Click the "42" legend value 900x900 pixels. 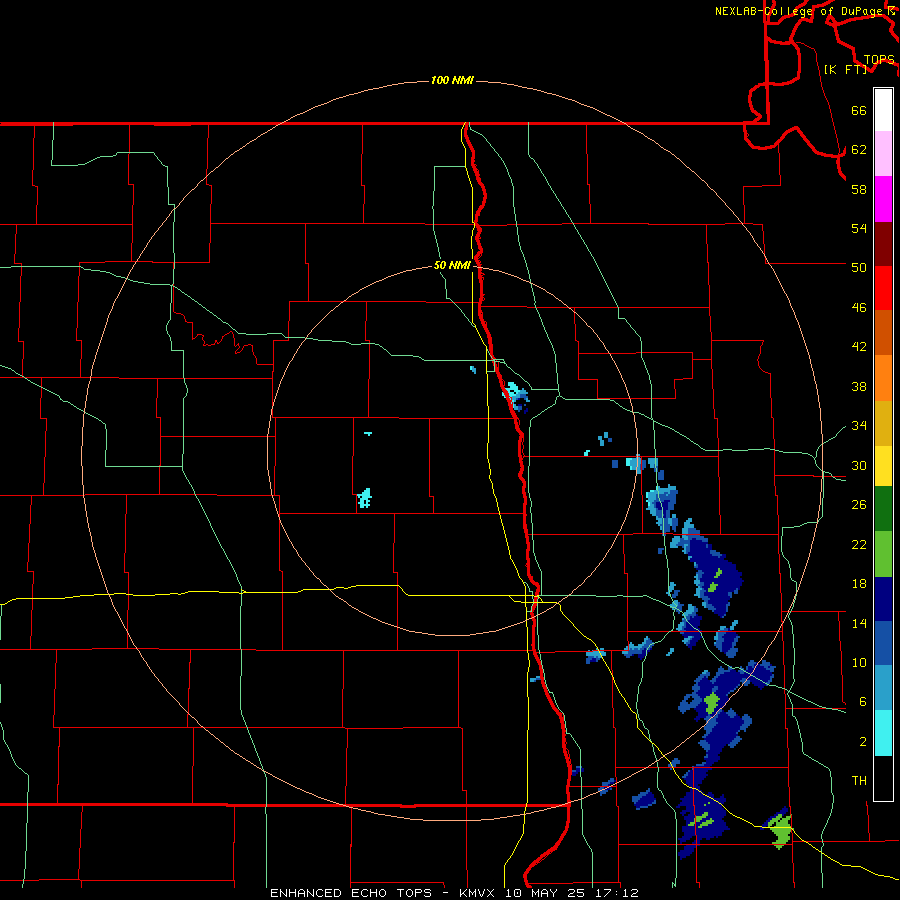point(859,347)
